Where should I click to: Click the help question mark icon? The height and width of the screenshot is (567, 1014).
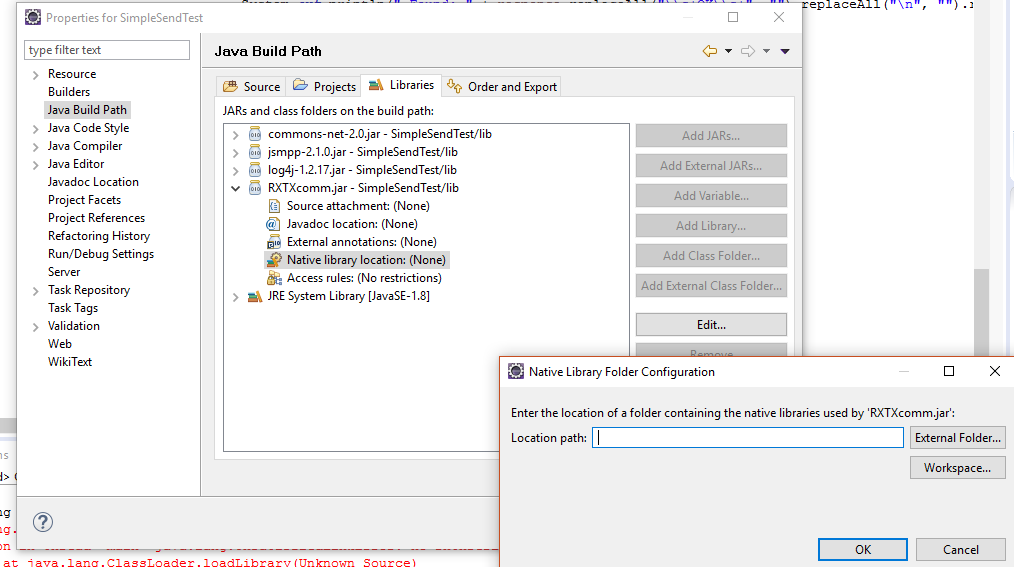pos(43,521)
